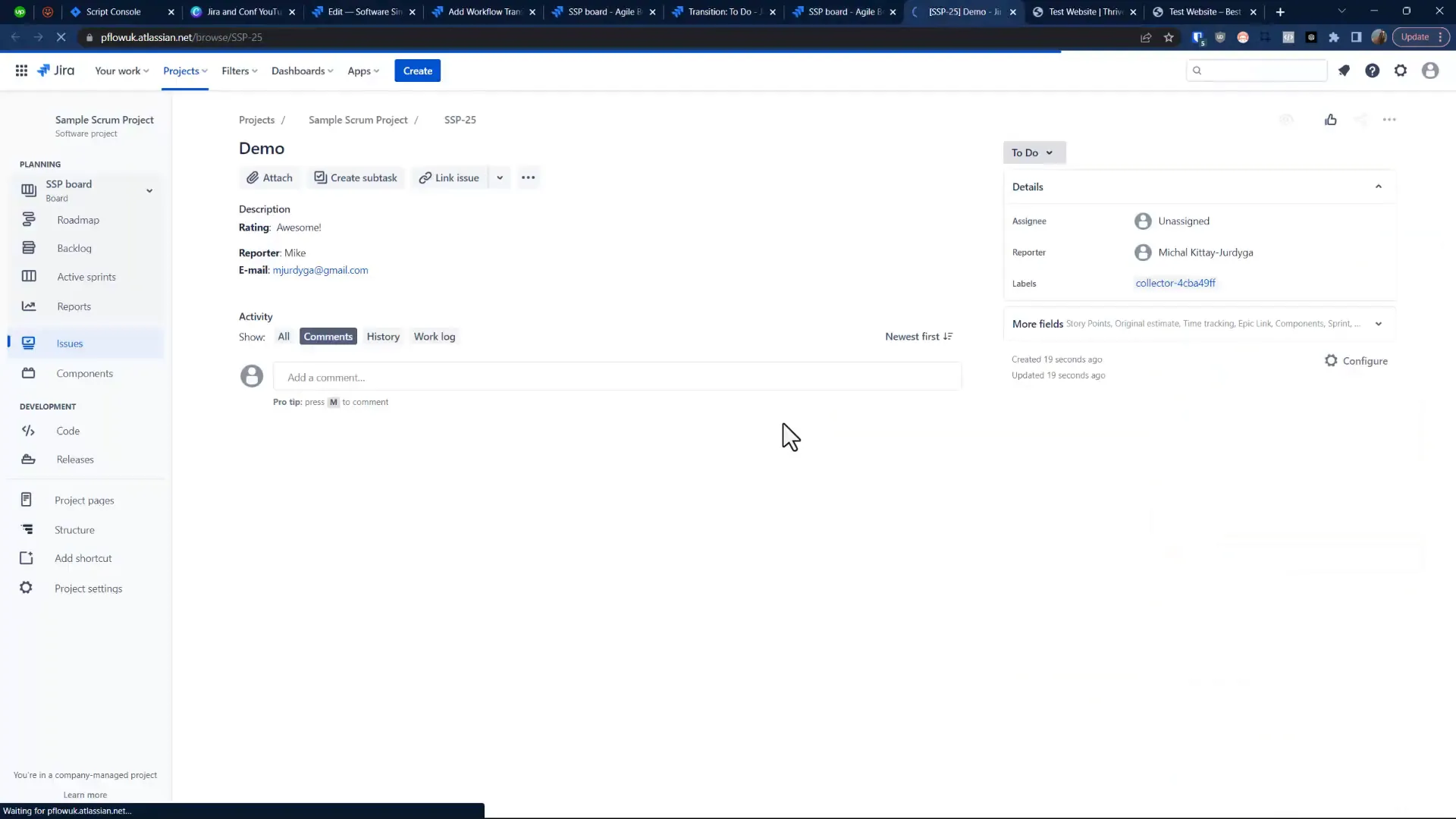Open the Your work menu
This screenshot has height=819, width=1456.
point(121,71)
